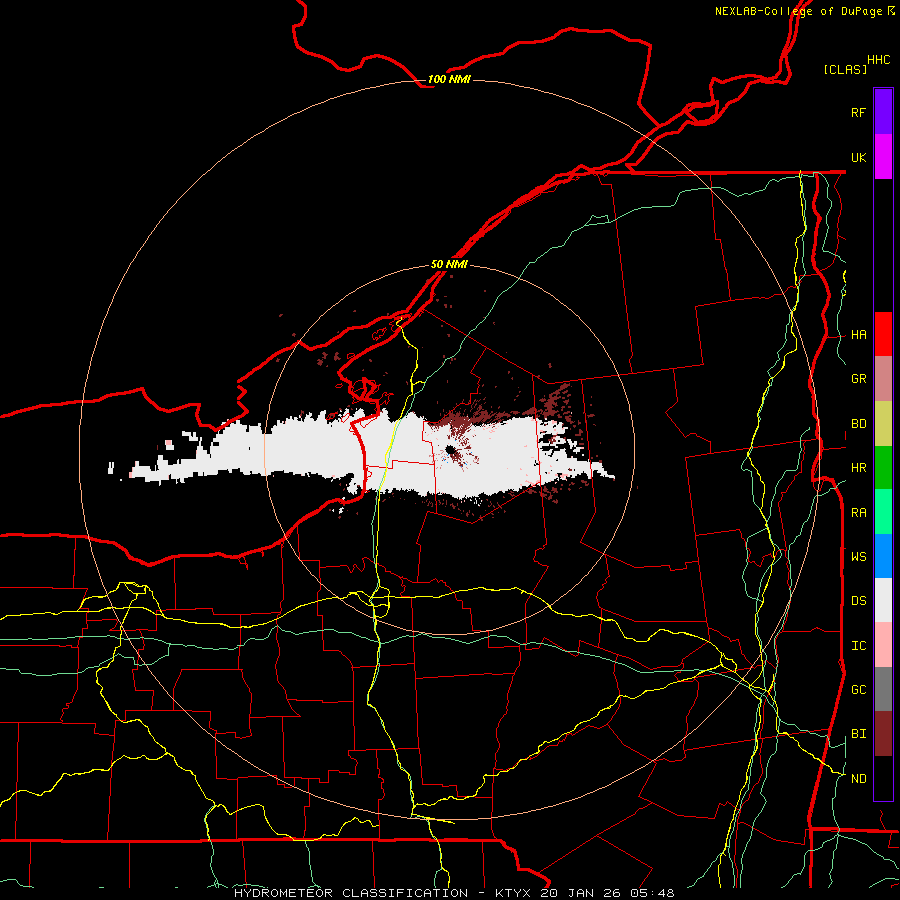The image size is (900, 900).
Task: Click the BI dark red legend block
Action: click(x=883, y=734)
